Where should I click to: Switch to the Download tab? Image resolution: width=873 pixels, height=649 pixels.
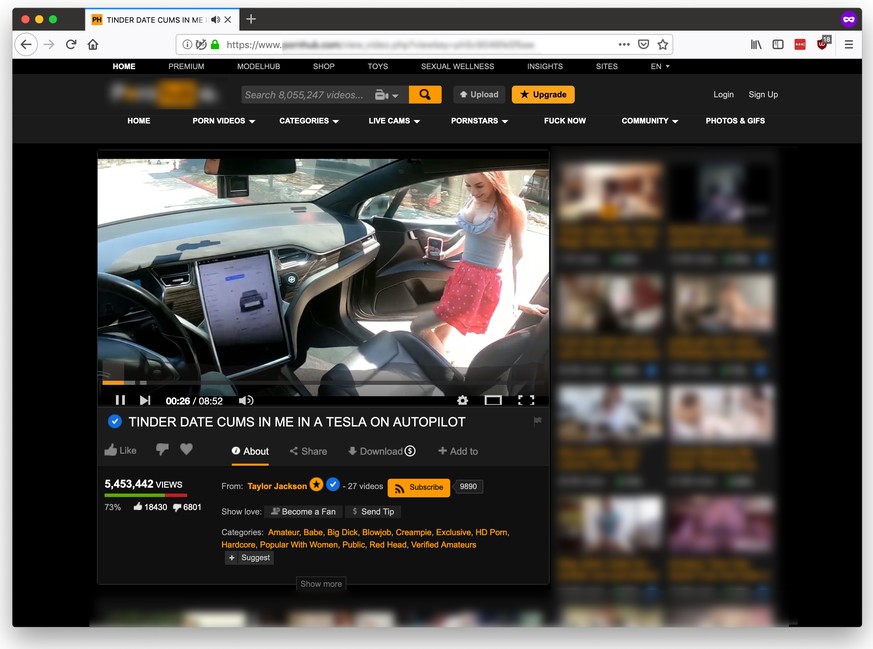tap(382, 451)
